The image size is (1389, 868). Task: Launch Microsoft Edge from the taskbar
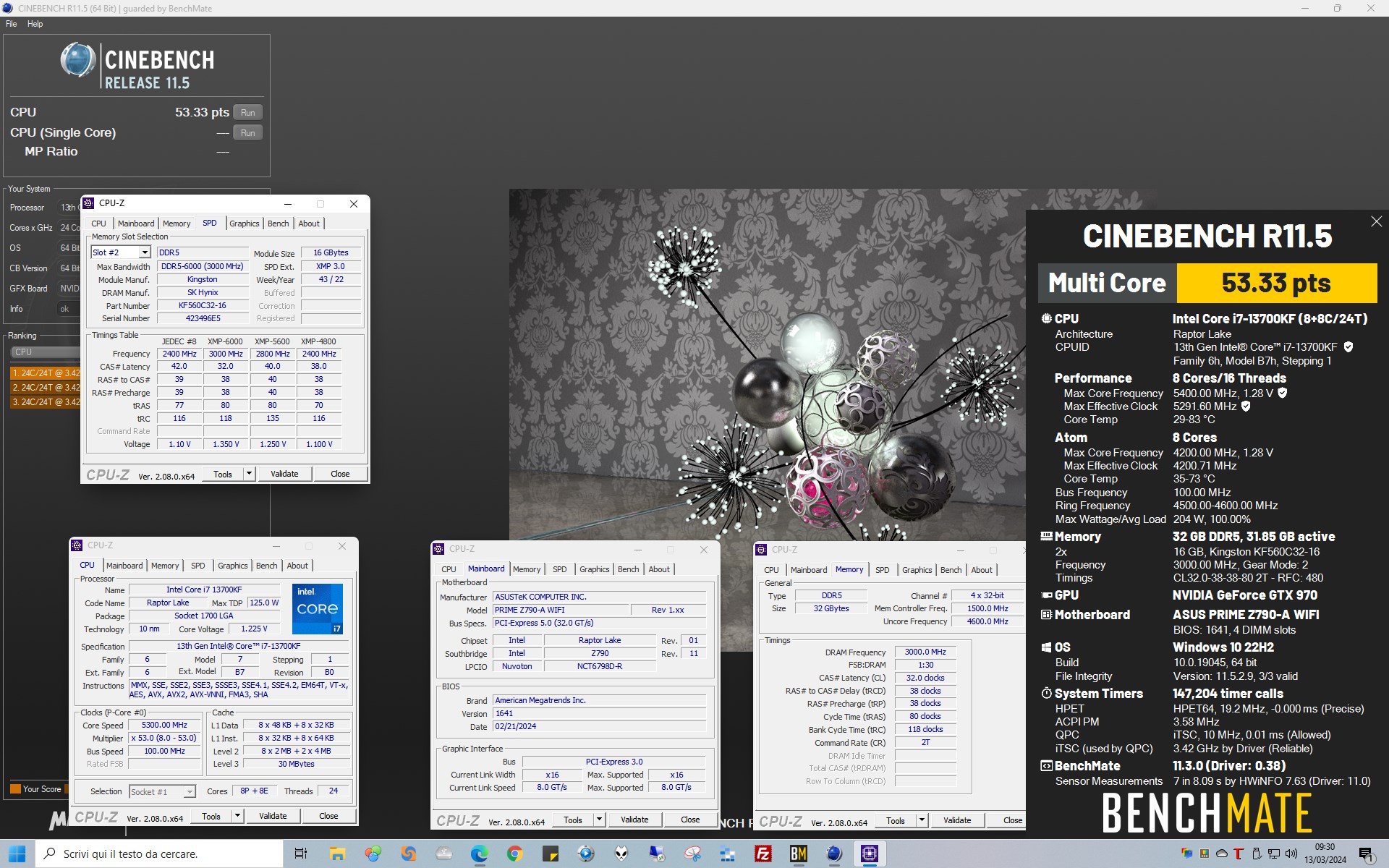point(479,854)
